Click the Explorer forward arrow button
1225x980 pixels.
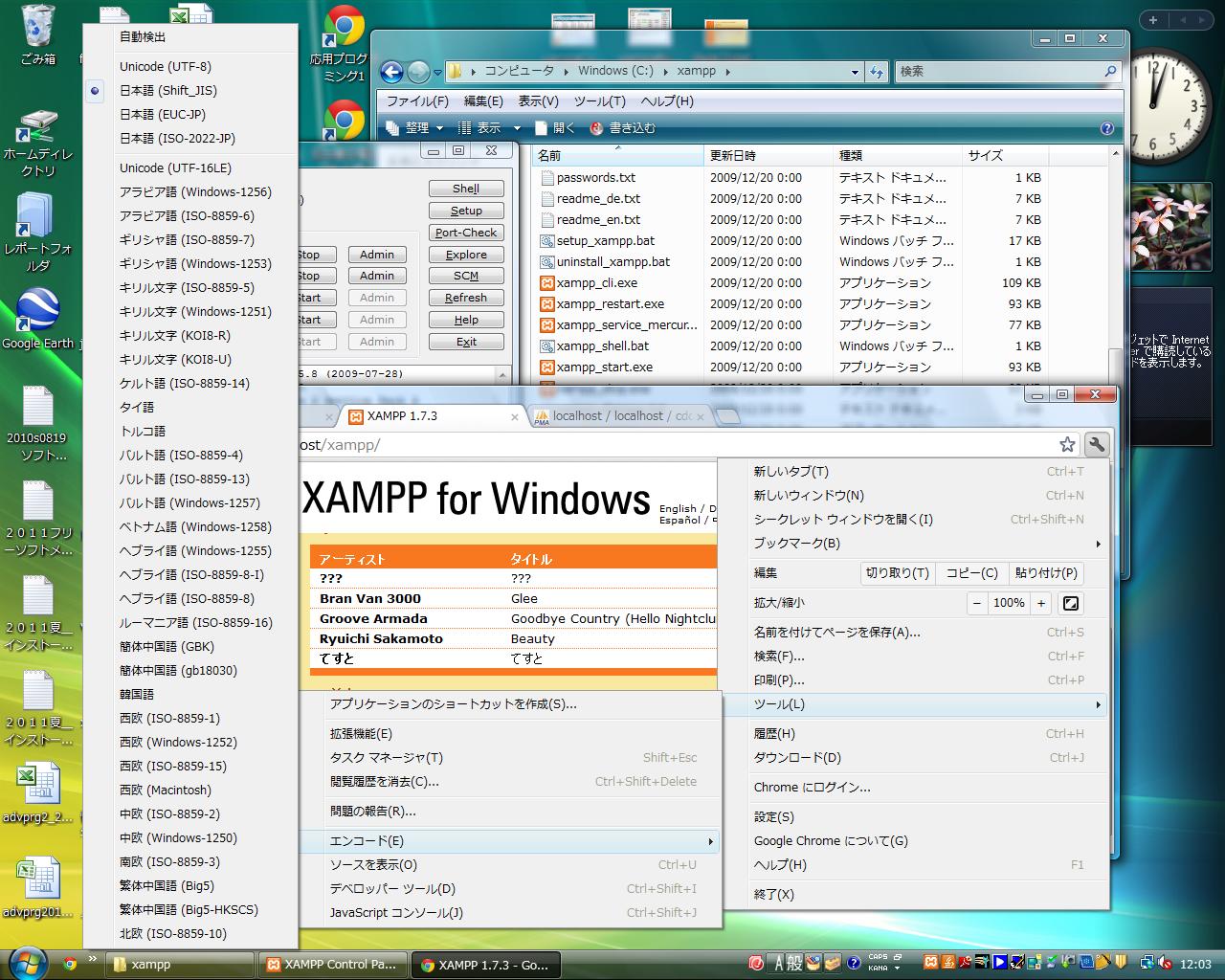point(418,72)
